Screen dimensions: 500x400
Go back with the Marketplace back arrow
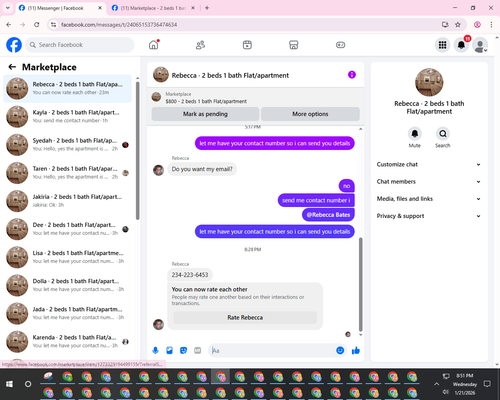tap(12, 67)
